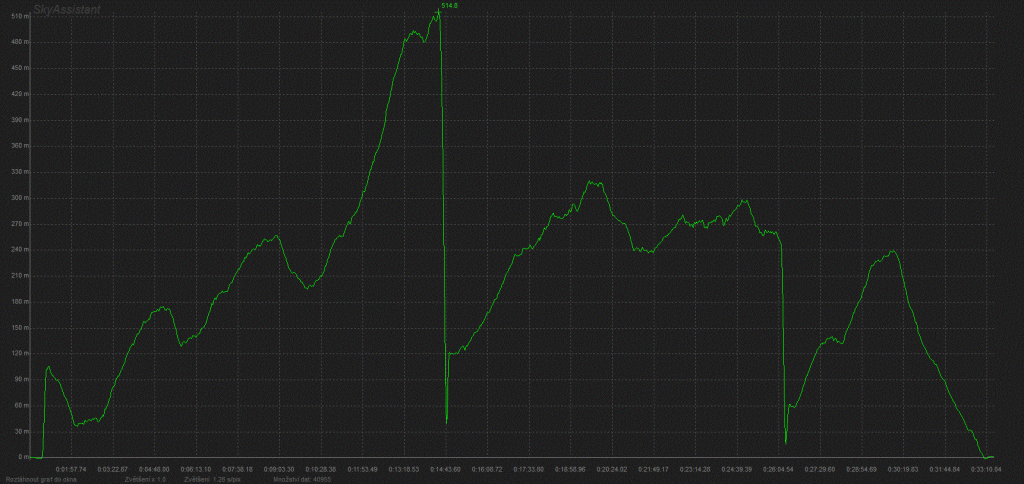This screenshot has width=1024, height=484.
Task: Click the 0:09:03.30 time axis label
Action: tap(279, 468)
